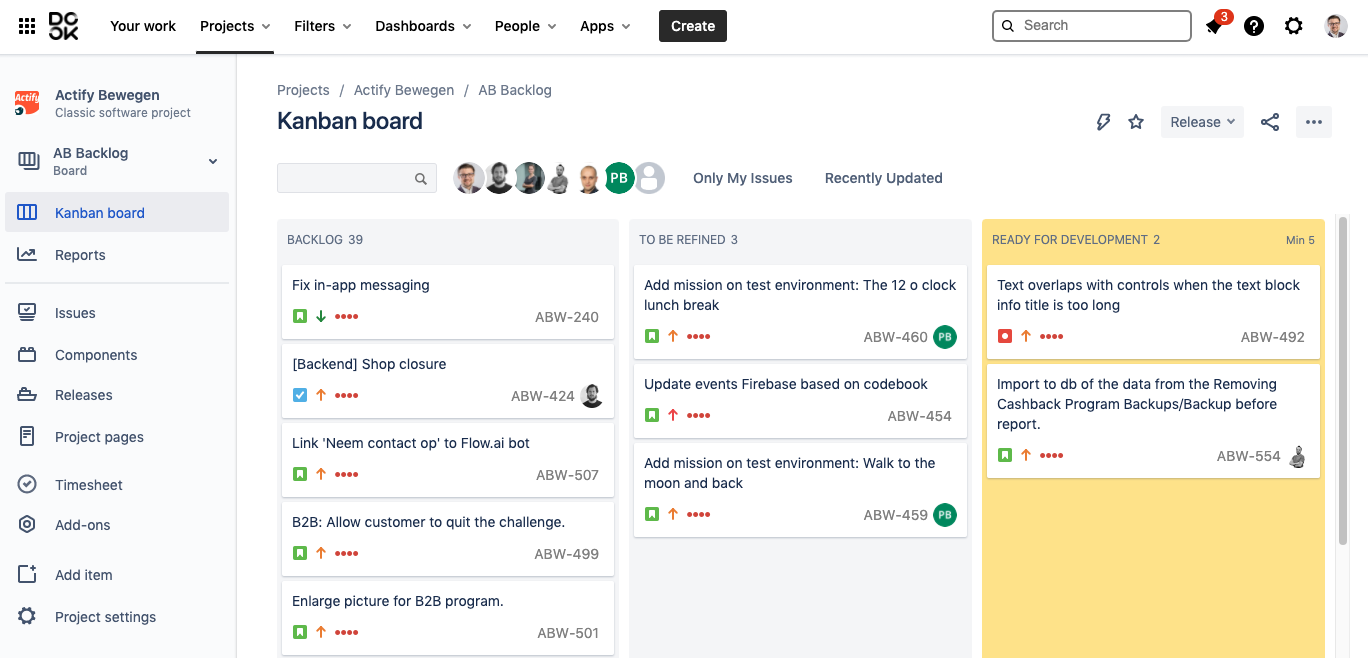Click the share board icon
1368x658 pixels.
point(1270,122)
